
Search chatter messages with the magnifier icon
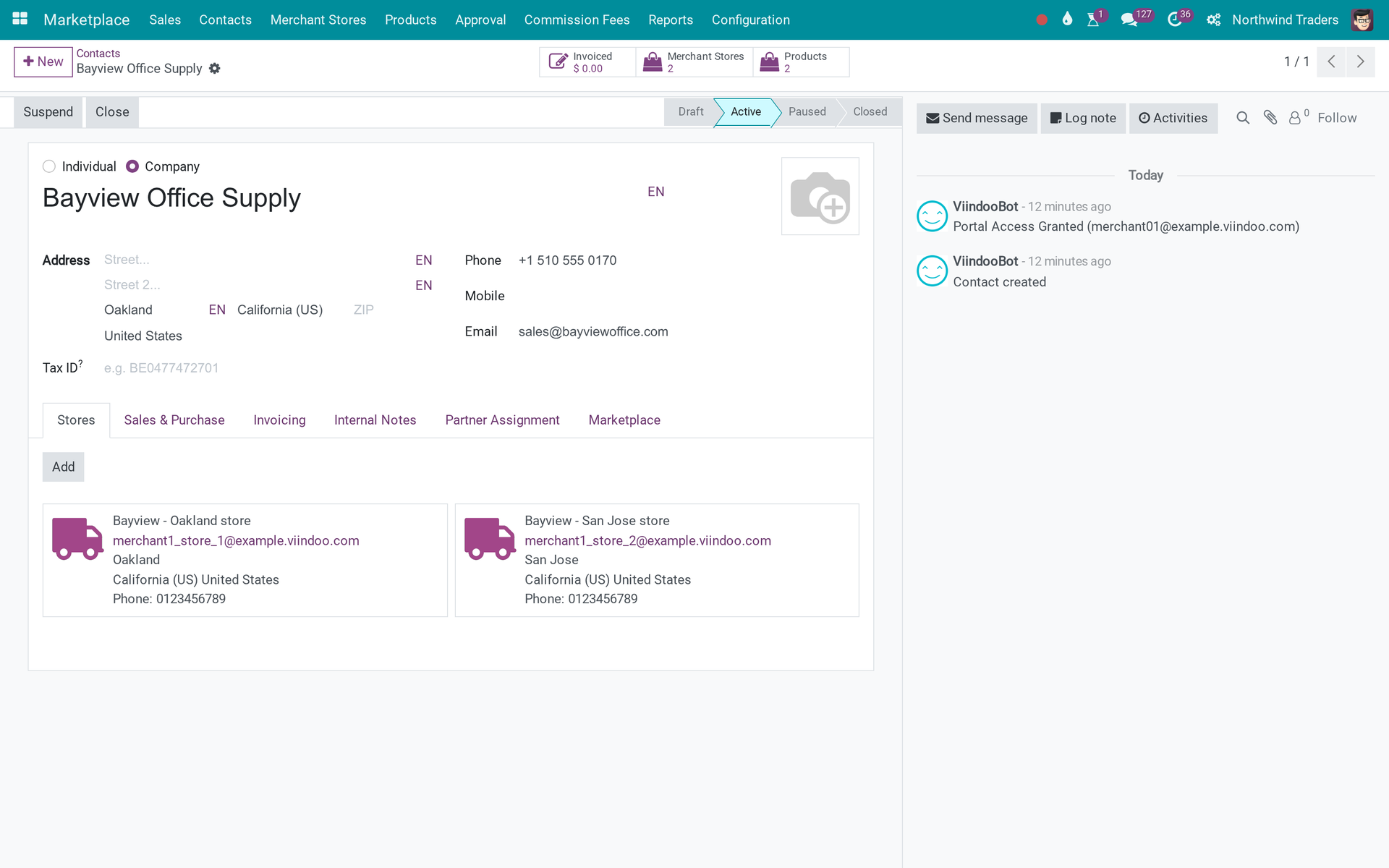coord(1243,118)
